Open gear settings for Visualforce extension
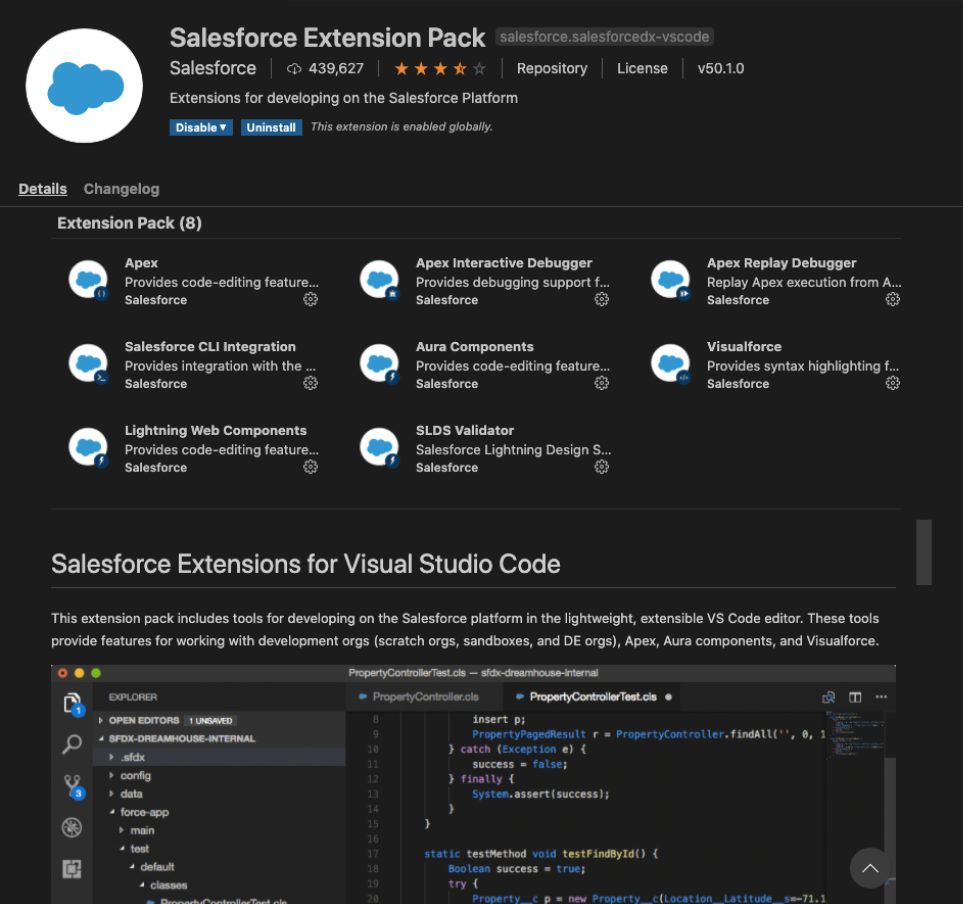 893,383
